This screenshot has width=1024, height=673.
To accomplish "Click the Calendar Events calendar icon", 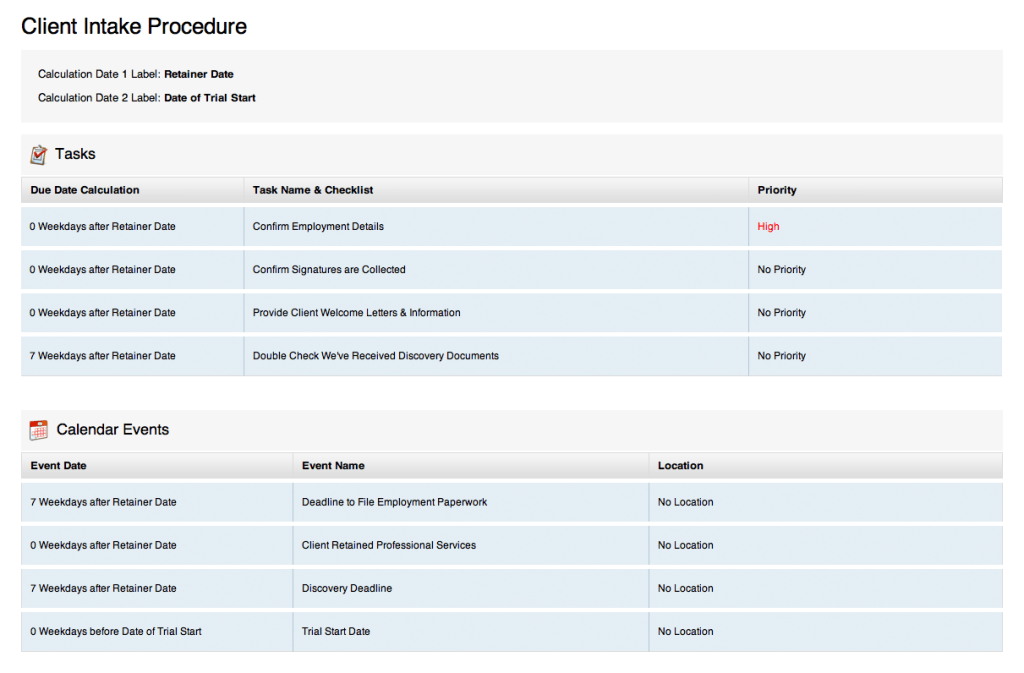I will click(x=39, y=430).
